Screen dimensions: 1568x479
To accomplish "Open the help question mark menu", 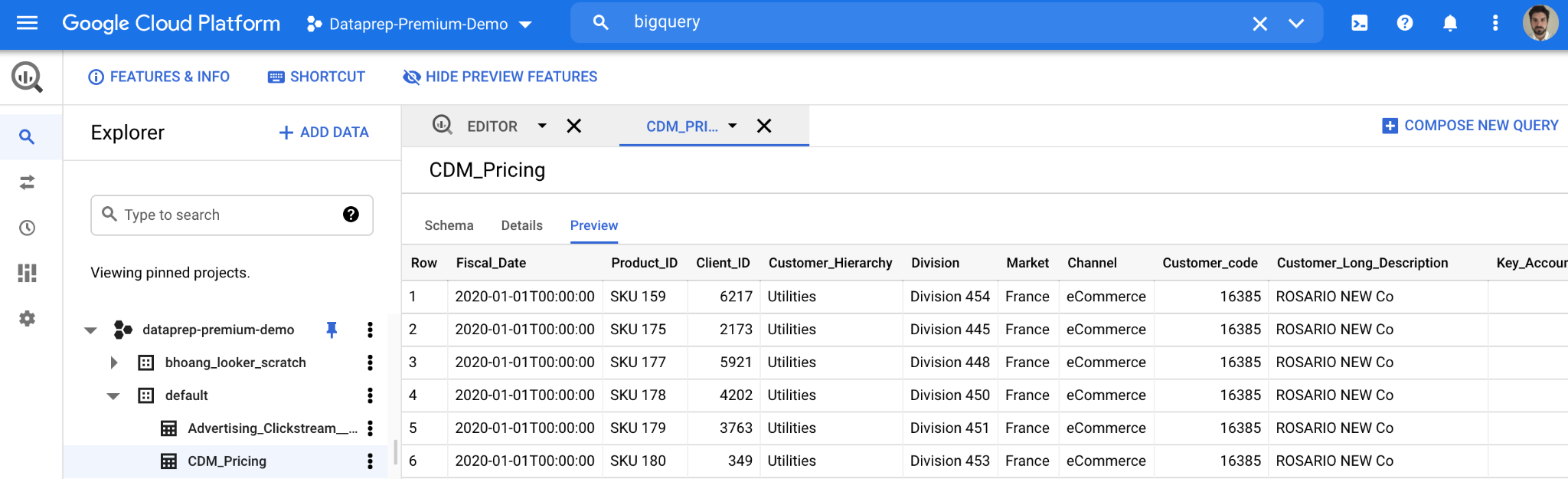I will point(1404,23).
